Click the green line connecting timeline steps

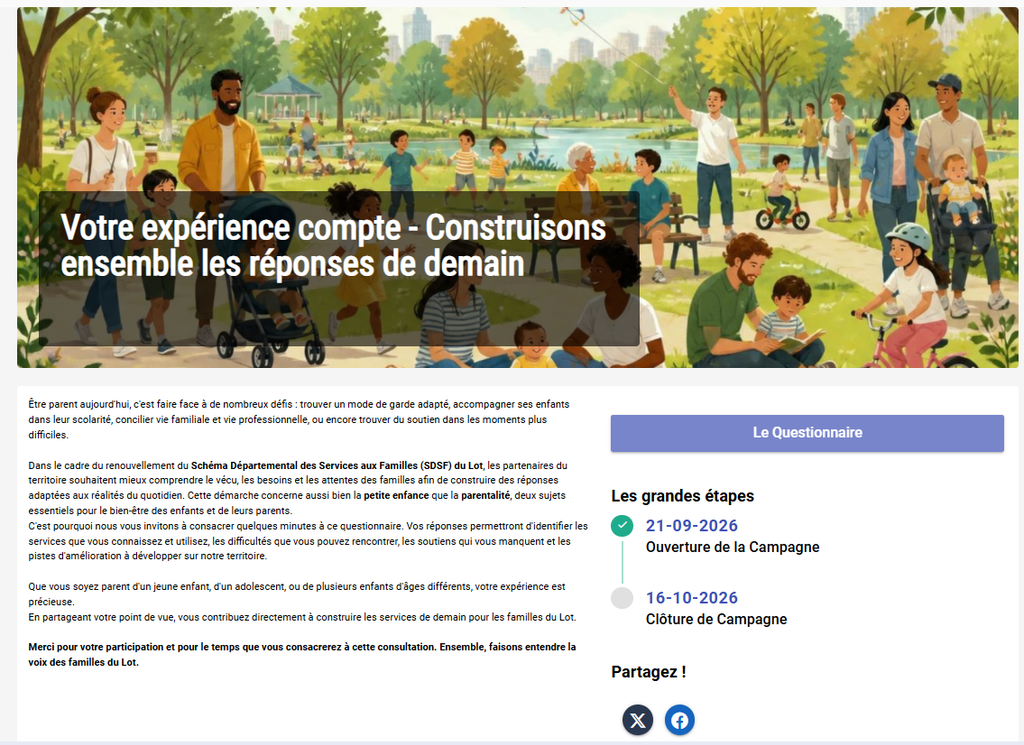[622, 562]
